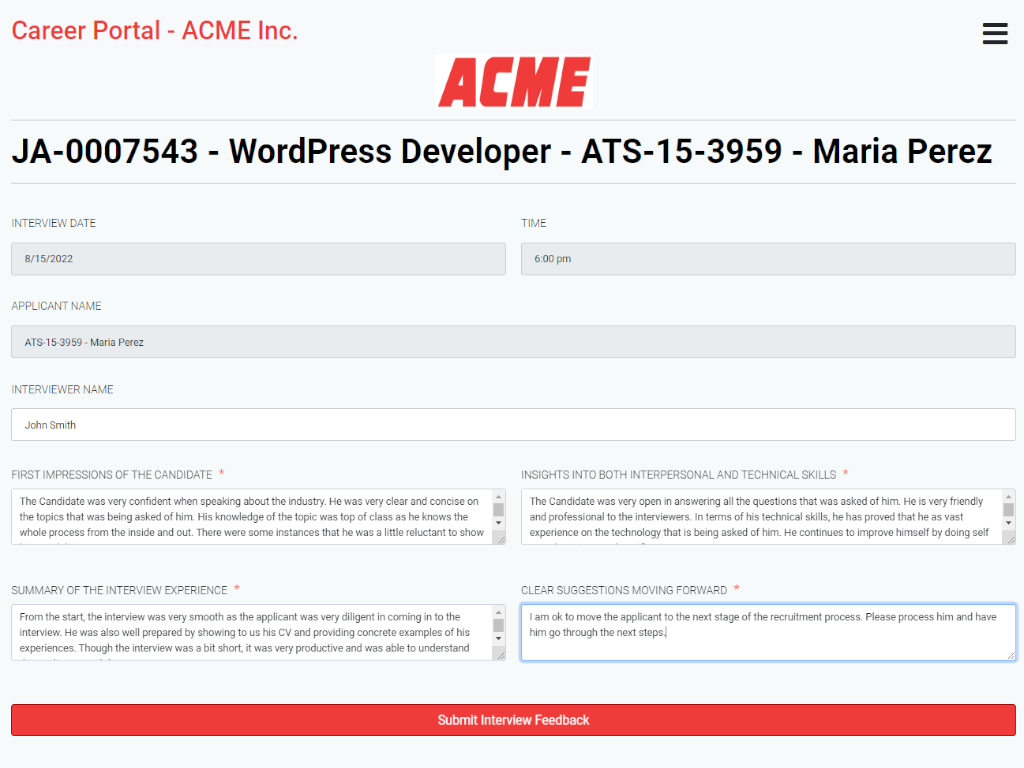Click Insights text area scrollbar down arrow

coord(1008,523)
